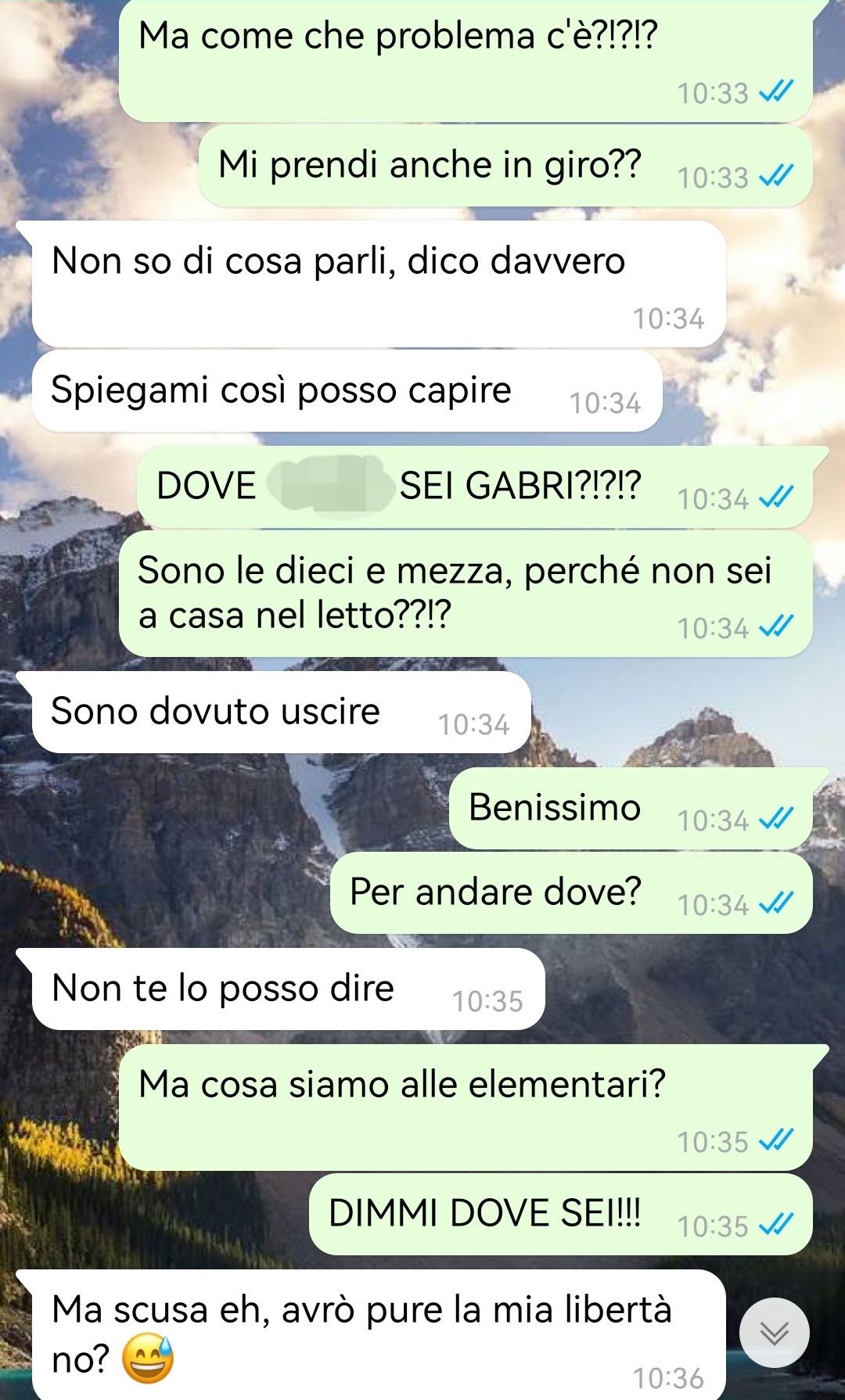Click the "Benissimo" message text
This screenshot has height=1400, width=845.
pos(555,807)
